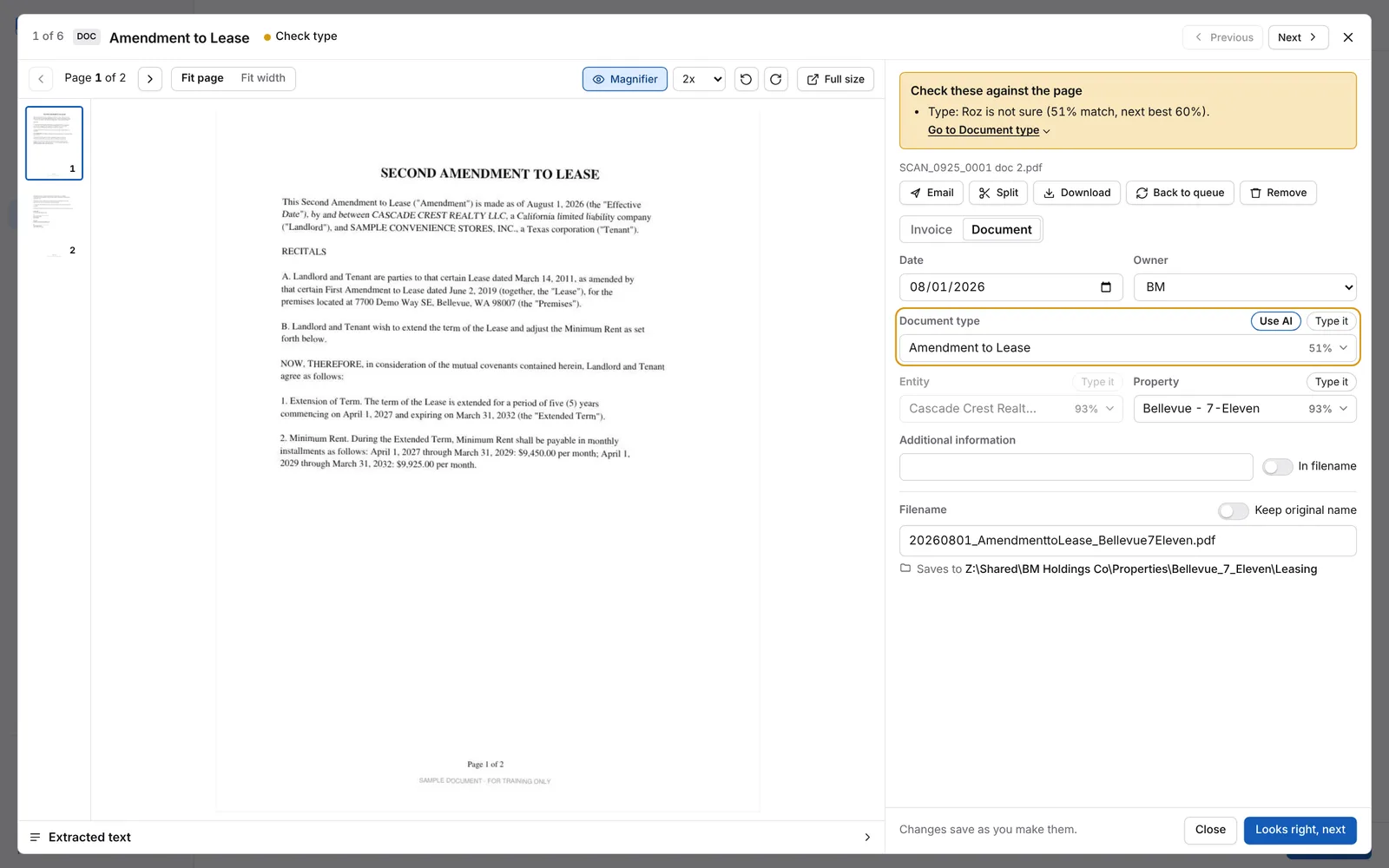The image size is (1389, 868).
Task: Click the Additional information input field
Action: coord(1076,467)
